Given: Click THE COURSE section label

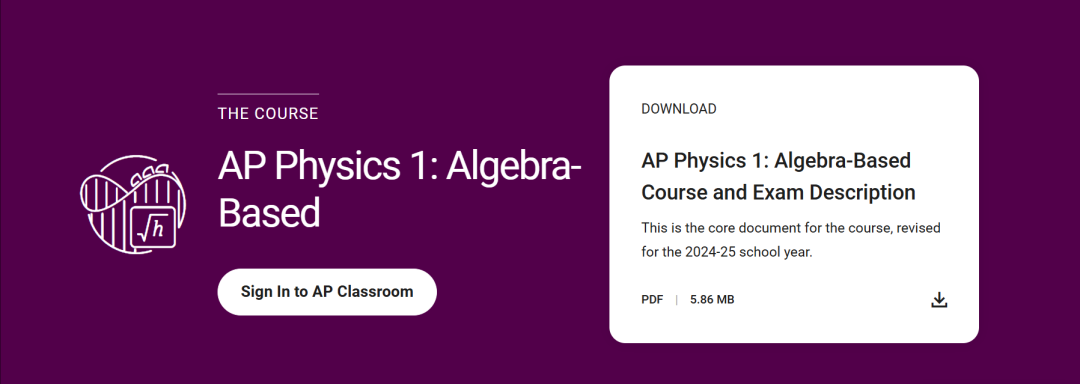Looking at the screenshot, I should (268, 114).
